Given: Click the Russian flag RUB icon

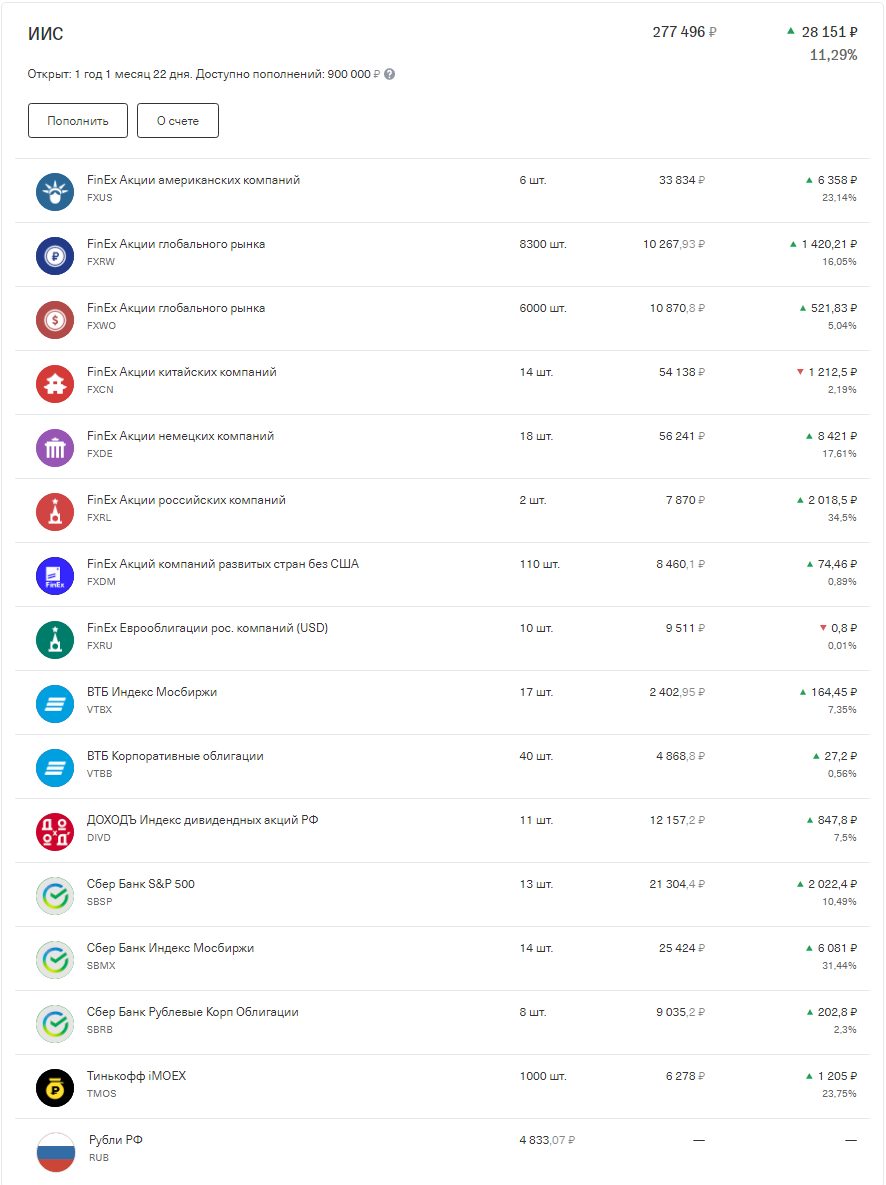Looking at the screenshot, I should 55,1152.
